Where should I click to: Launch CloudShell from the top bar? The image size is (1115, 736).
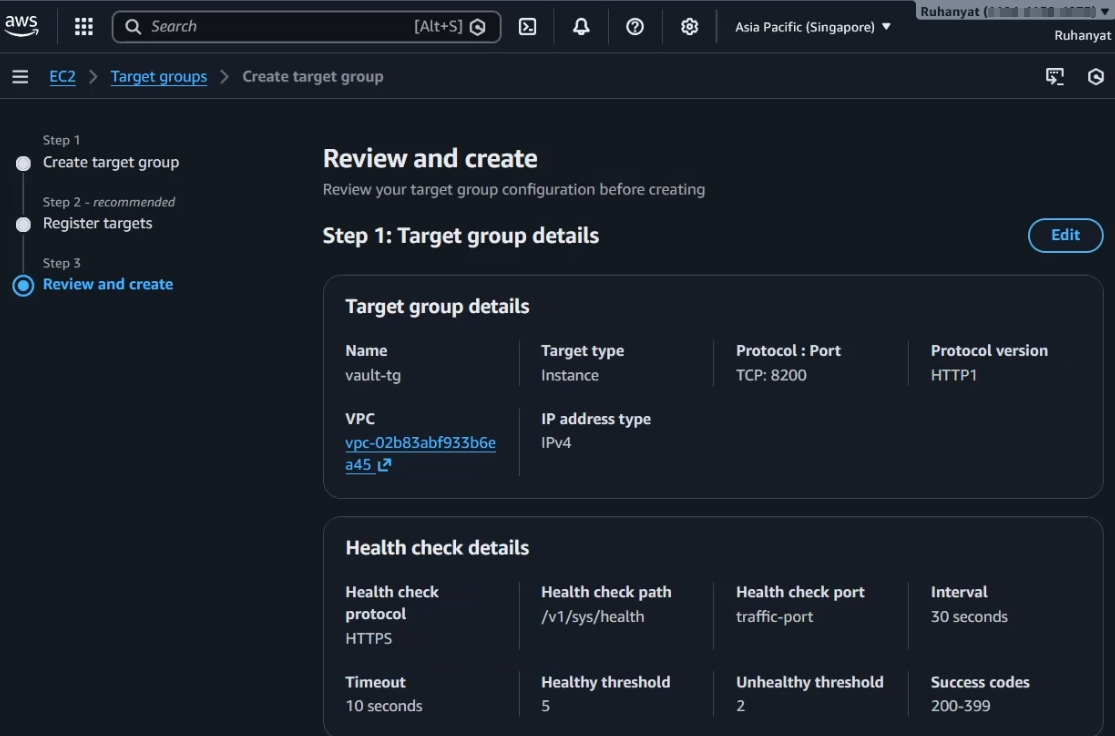(528, 27)
